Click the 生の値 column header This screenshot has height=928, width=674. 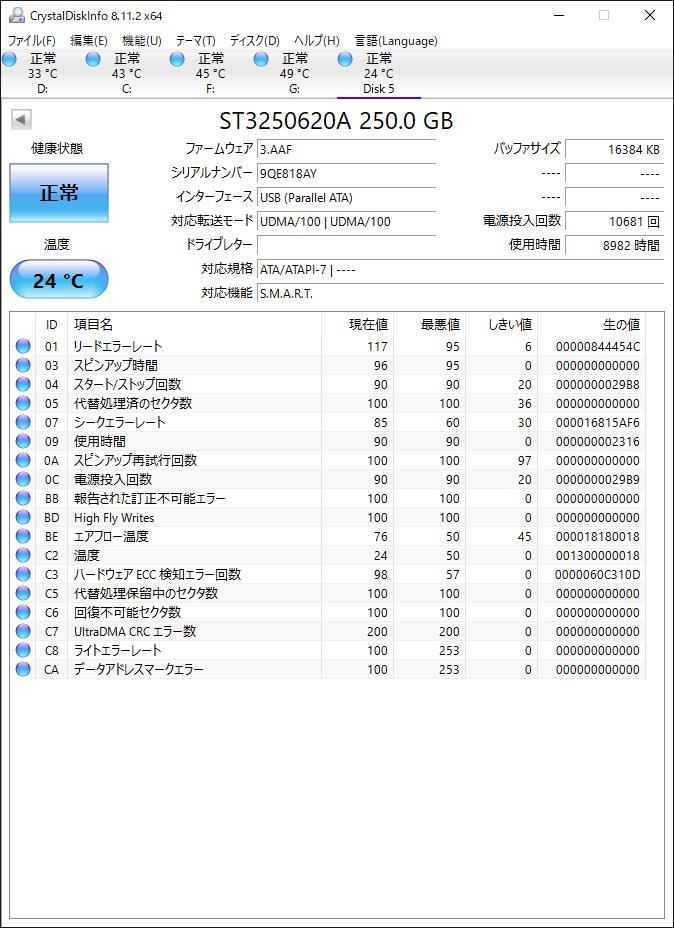(591, 324)
